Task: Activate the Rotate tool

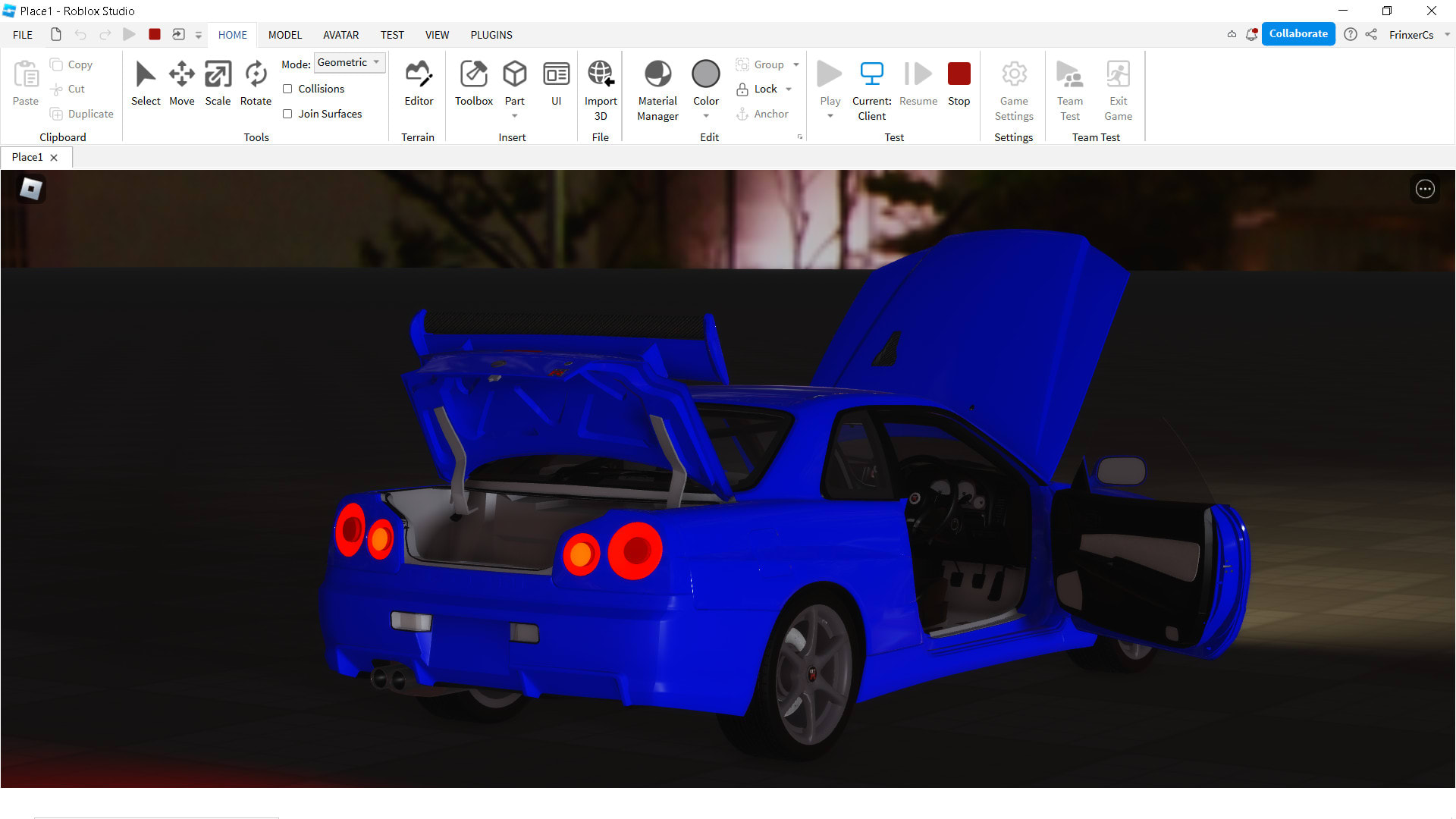Action: (256, 83)
